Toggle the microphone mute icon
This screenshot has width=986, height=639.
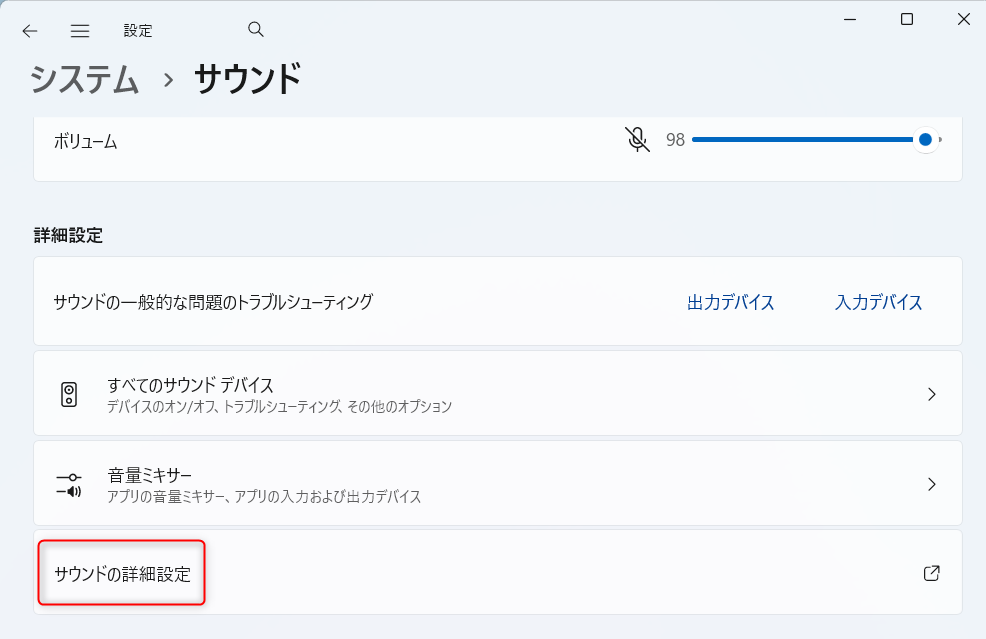coord(637,140)
